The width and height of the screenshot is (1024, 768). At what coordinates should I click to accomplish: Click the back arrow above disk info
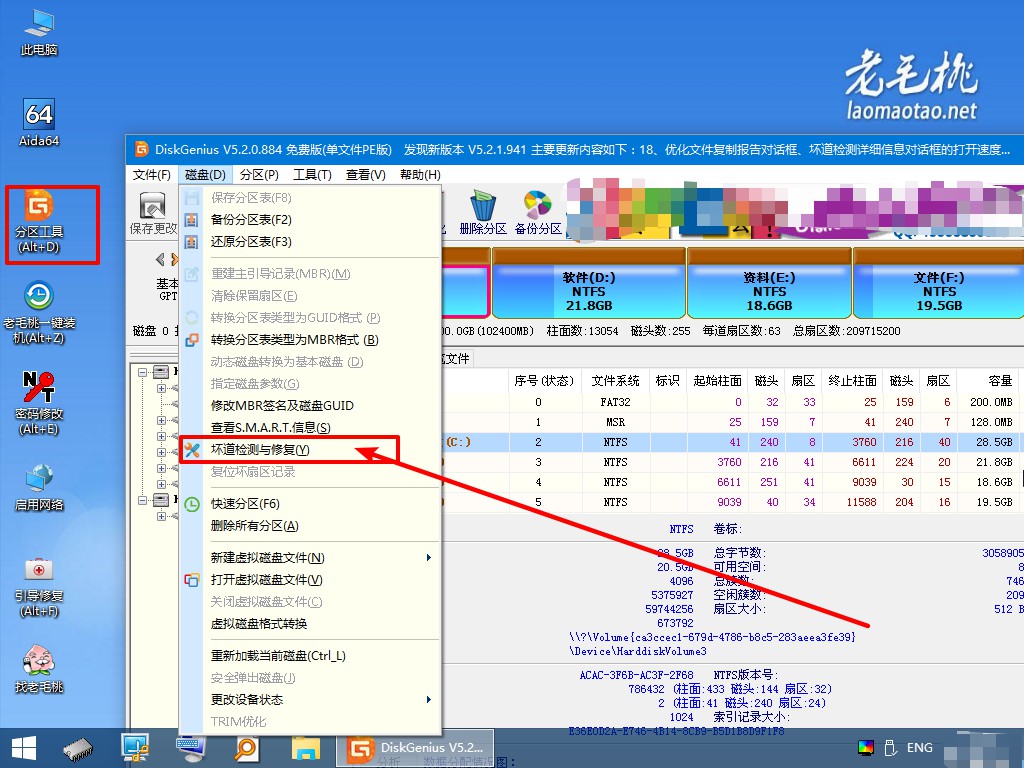[x=160, y=259]
